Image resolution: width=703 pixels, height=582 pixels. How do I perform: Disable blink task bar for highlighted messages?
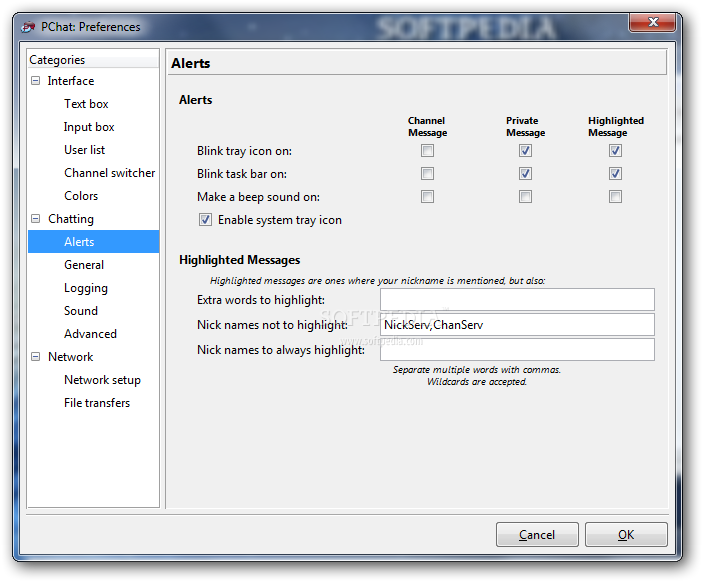615,174
